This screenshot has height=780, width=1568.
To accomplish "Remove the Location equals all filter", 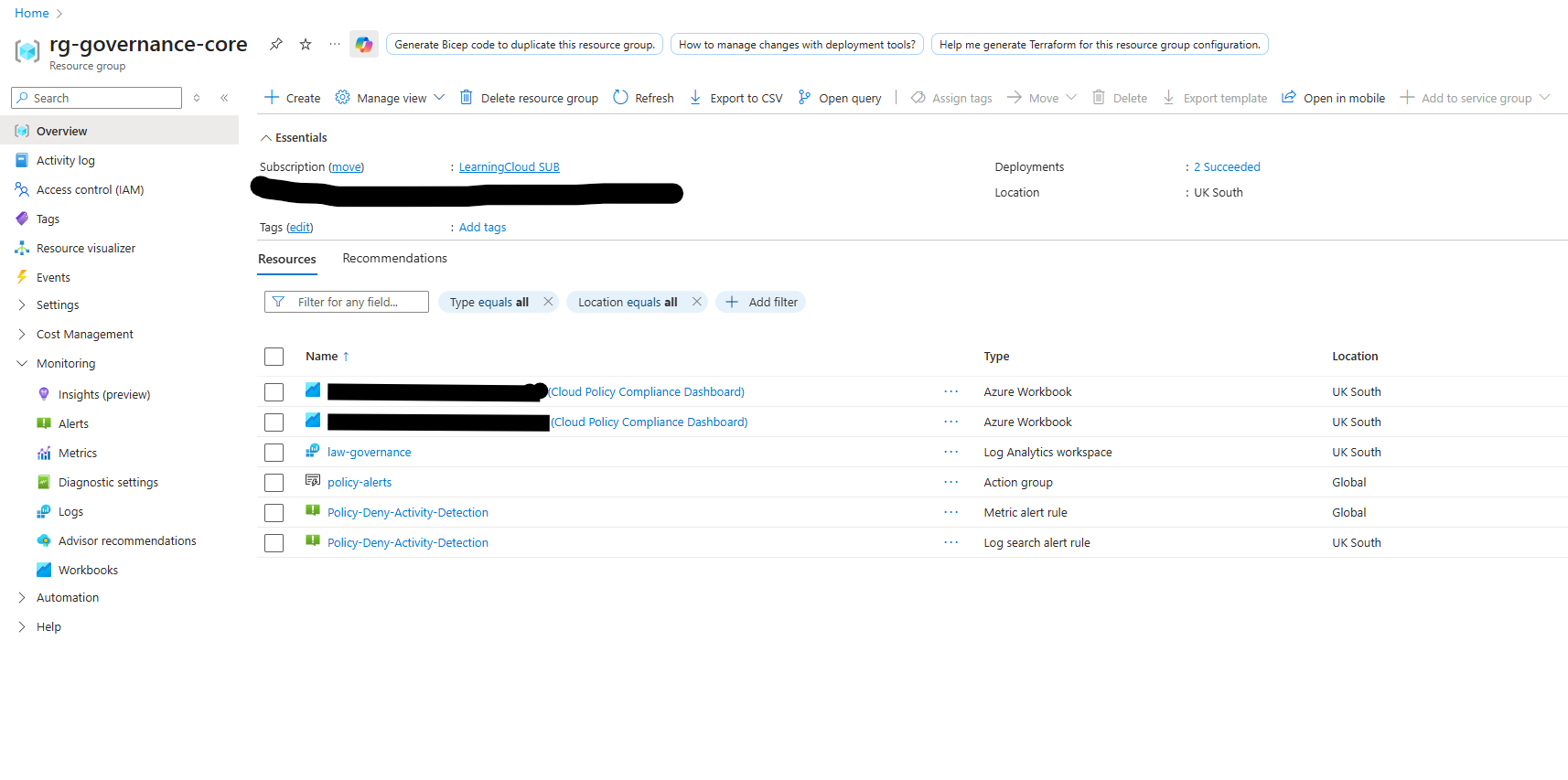I will (x=696, y=302).
